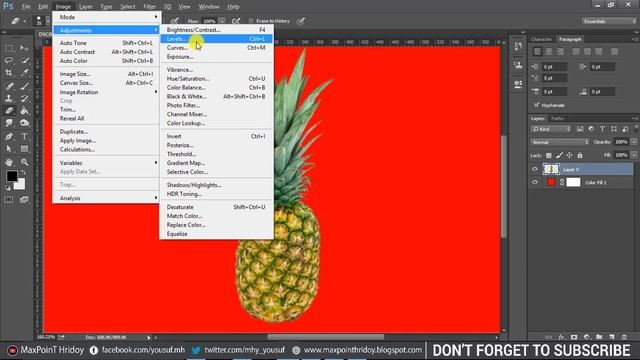Hide Color Fill 1 layer eye icon
The image size is (640, 360).
coord(535,182)
